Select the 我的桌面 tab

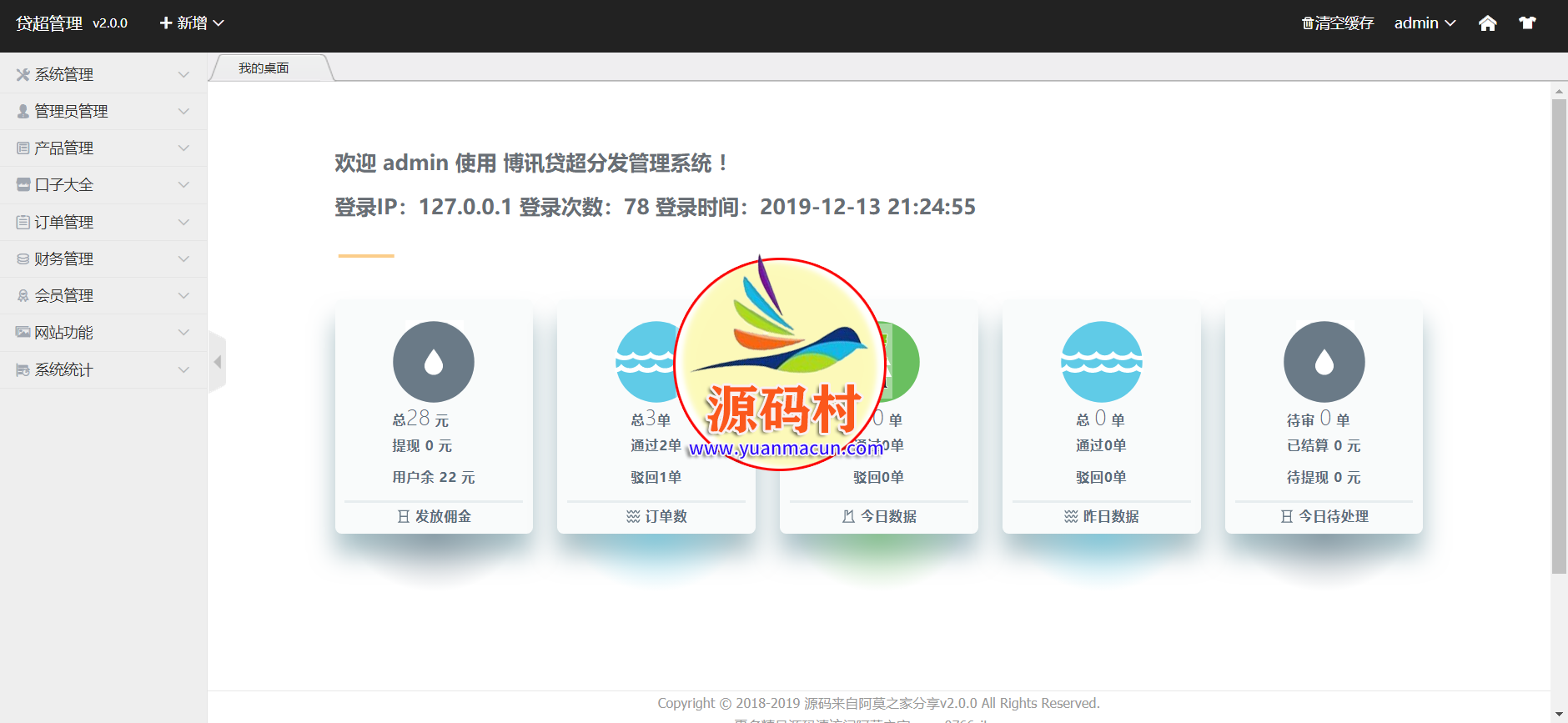point(264,68)
